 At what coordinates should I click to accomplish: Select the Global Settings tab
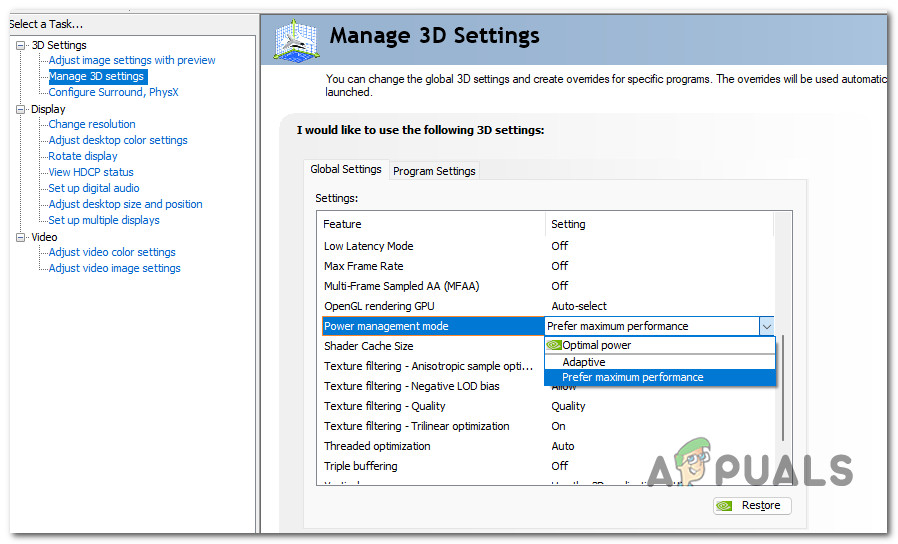(346, 170)
